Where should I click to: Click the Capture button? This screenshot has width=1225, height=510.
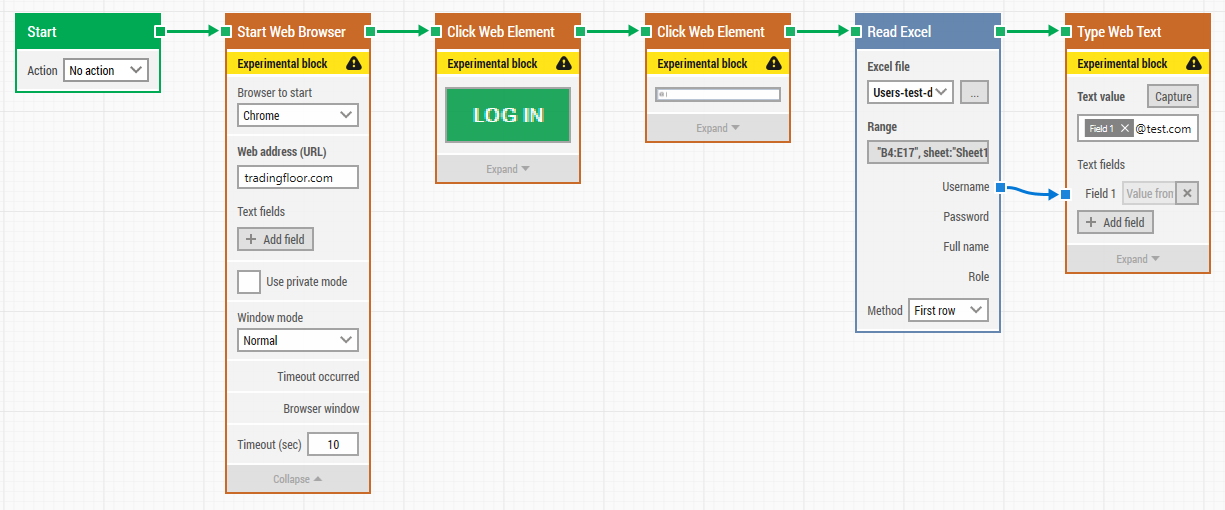(1173, 97)
